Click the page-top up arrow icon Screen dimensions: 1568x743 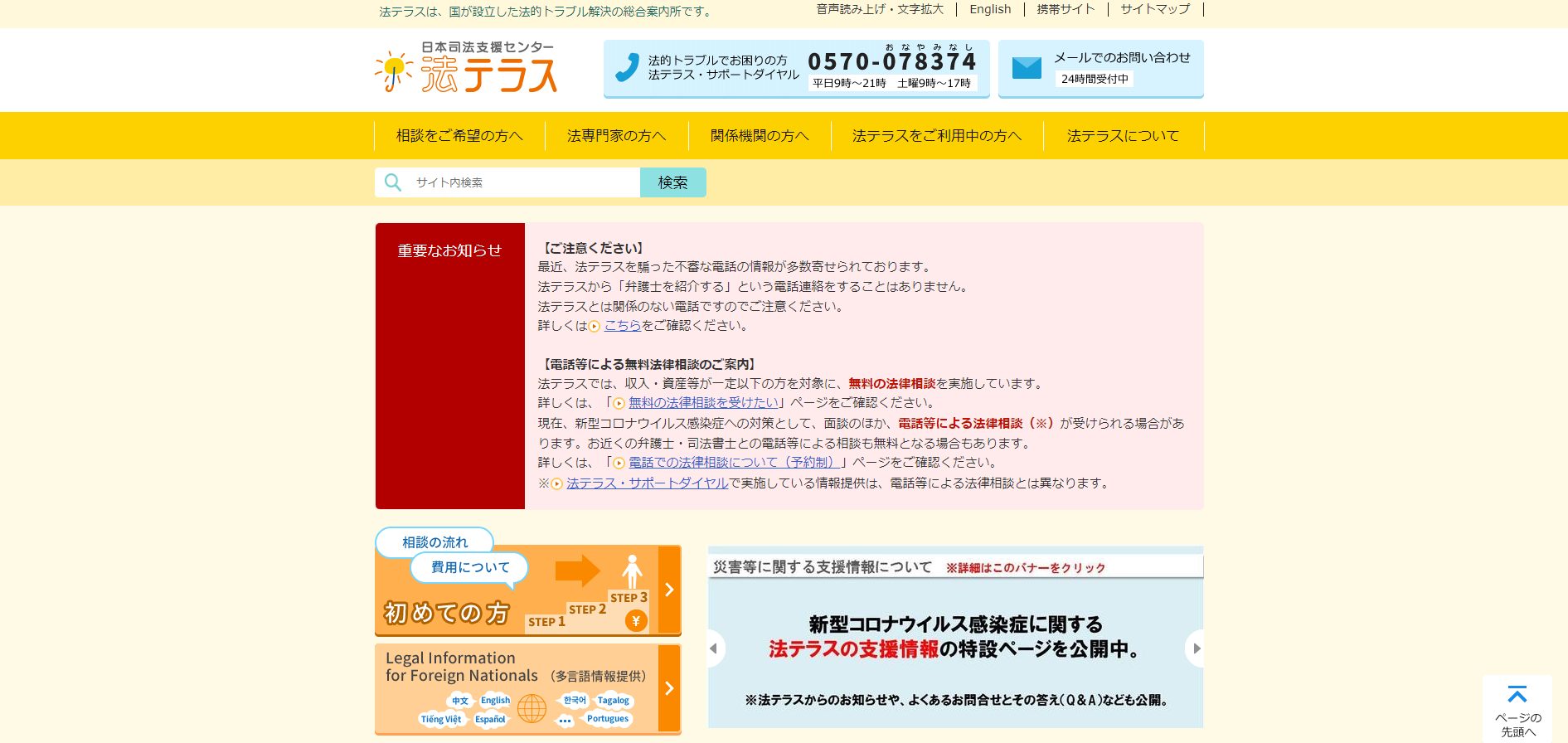pyautogui.click(x=1517, y=694)
